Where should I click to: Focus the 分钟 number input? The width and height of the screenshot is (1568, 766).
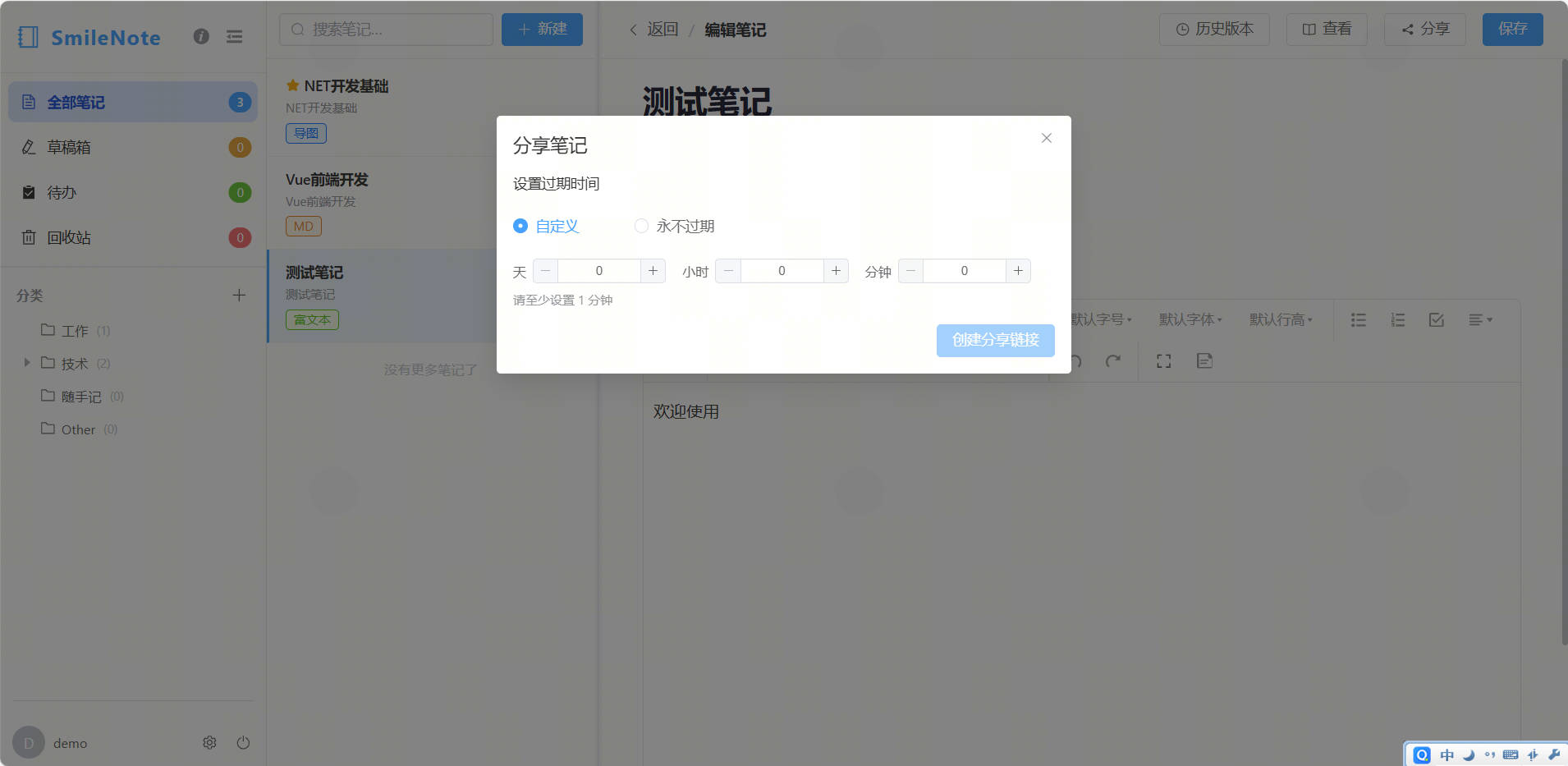click(965, 271)
